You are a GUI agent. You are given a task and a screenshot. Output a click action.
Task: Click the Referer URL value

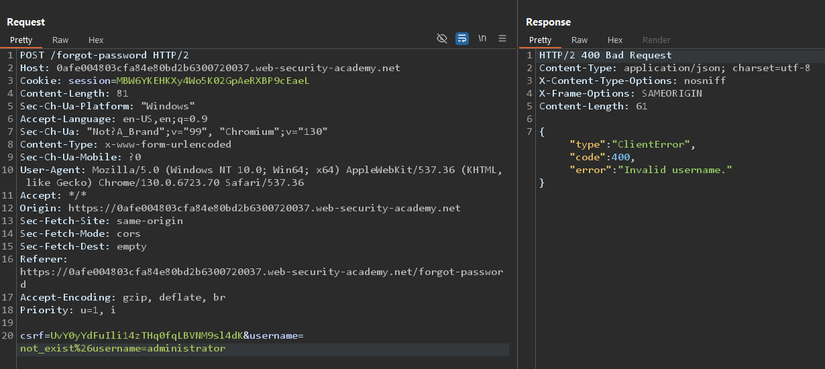[261, 278]
